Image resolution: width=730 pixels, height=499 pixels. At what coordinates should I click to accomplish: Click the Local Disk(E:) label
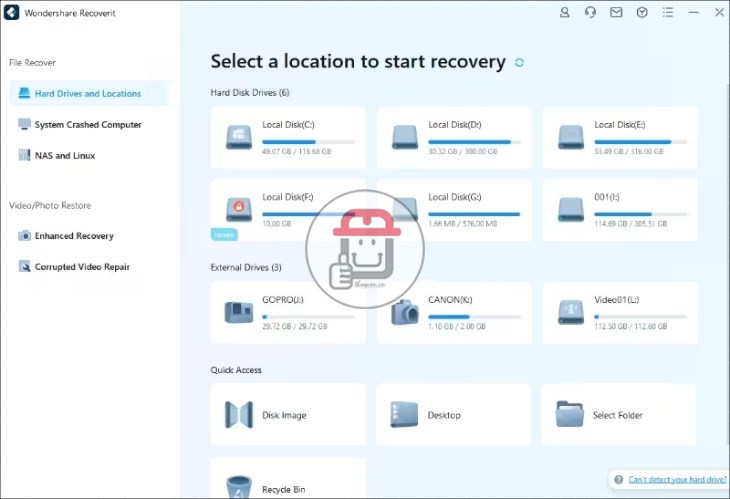click(620, 125)
